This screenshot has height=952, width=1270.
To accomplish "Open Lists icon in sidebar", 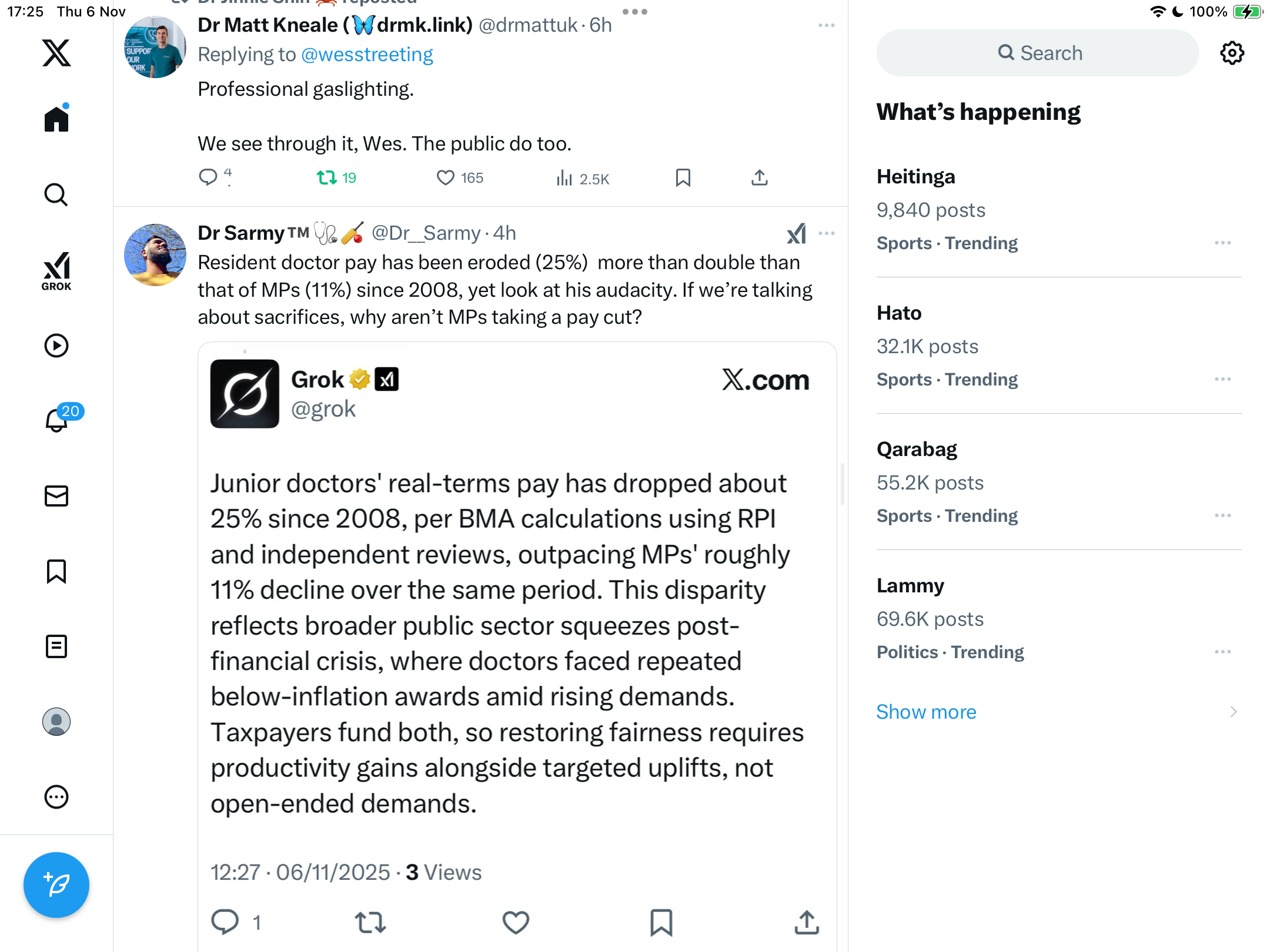I will [x=56, y=646].
